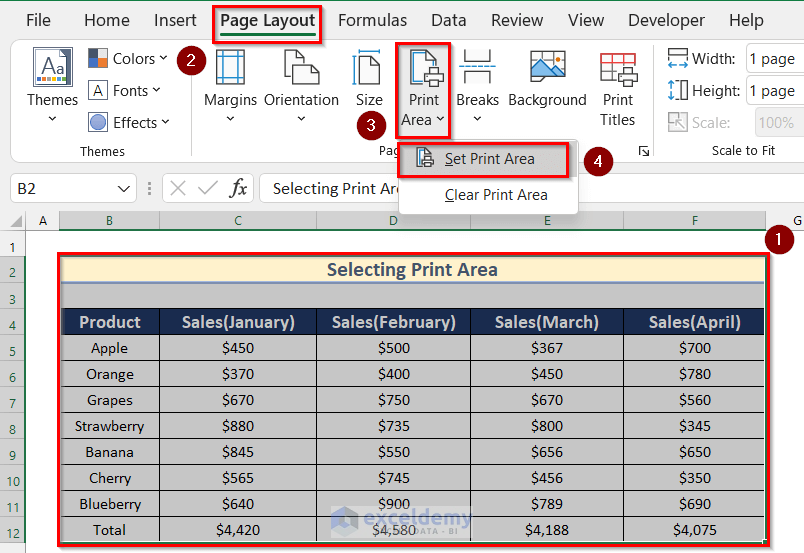Image resolution: width=804 pixels, height=553 pixels.
Task: Open the Review ribbon tab
Action: (x=517, y=20)
